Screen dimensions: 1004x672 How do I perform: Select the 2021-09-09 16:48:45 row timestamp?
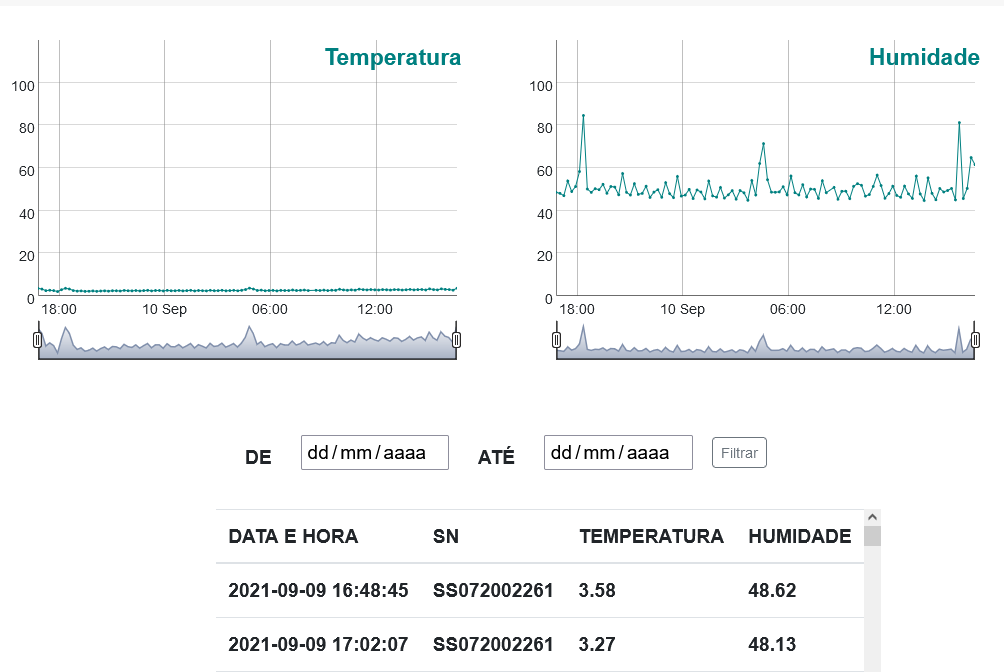318,590
